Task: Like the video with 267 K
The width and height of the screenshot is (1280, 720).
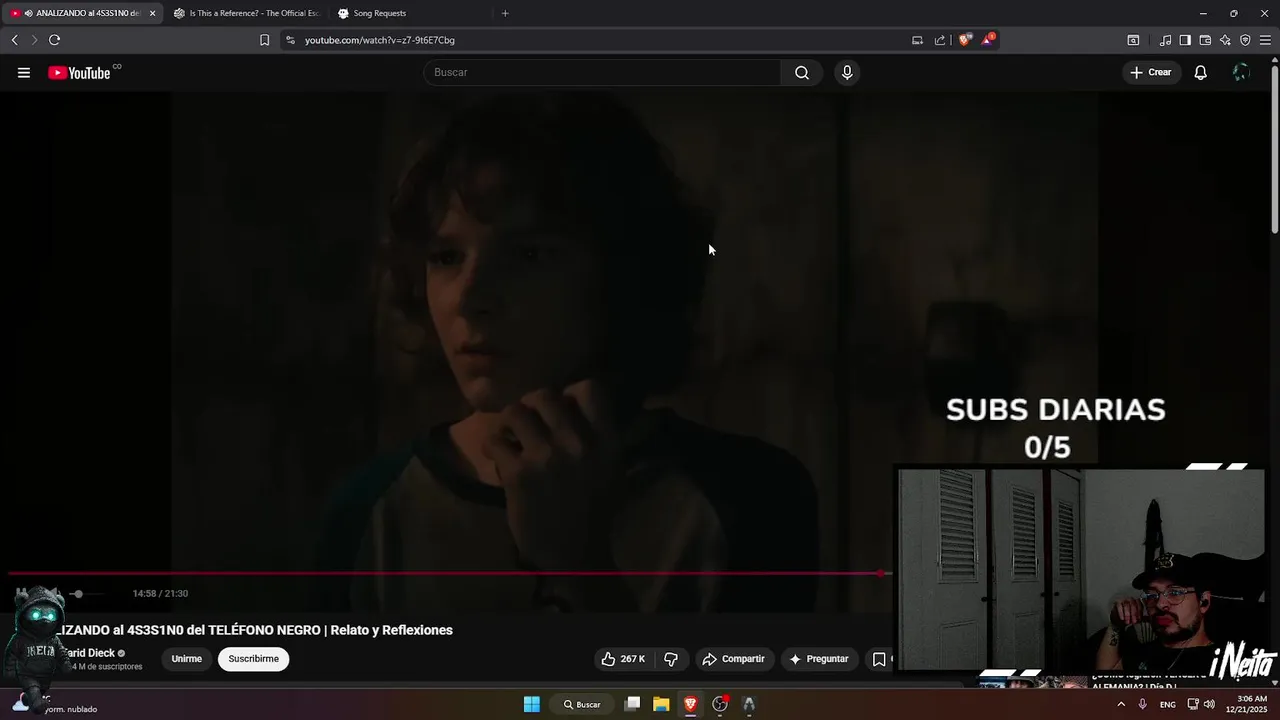Action: pos(623,659)
